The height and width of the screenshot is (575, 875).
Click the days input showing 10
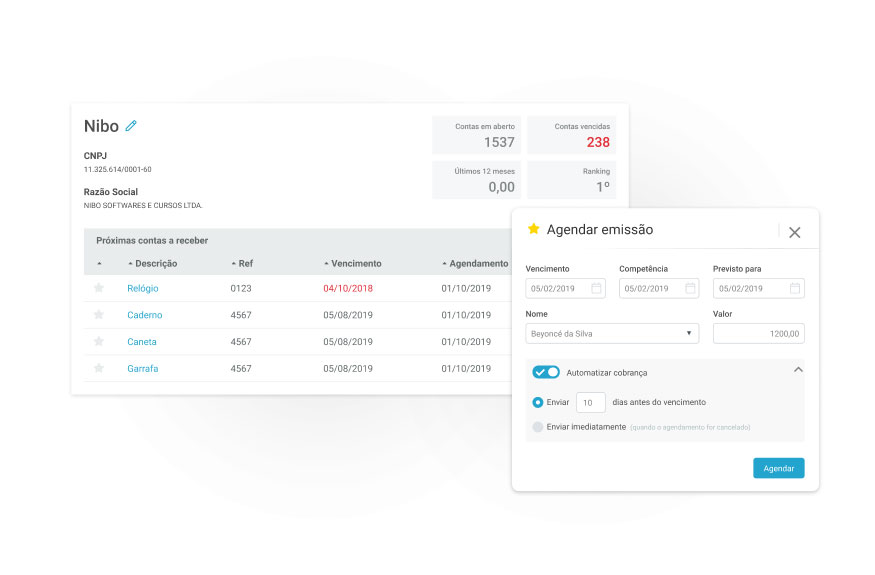(590, 402)
